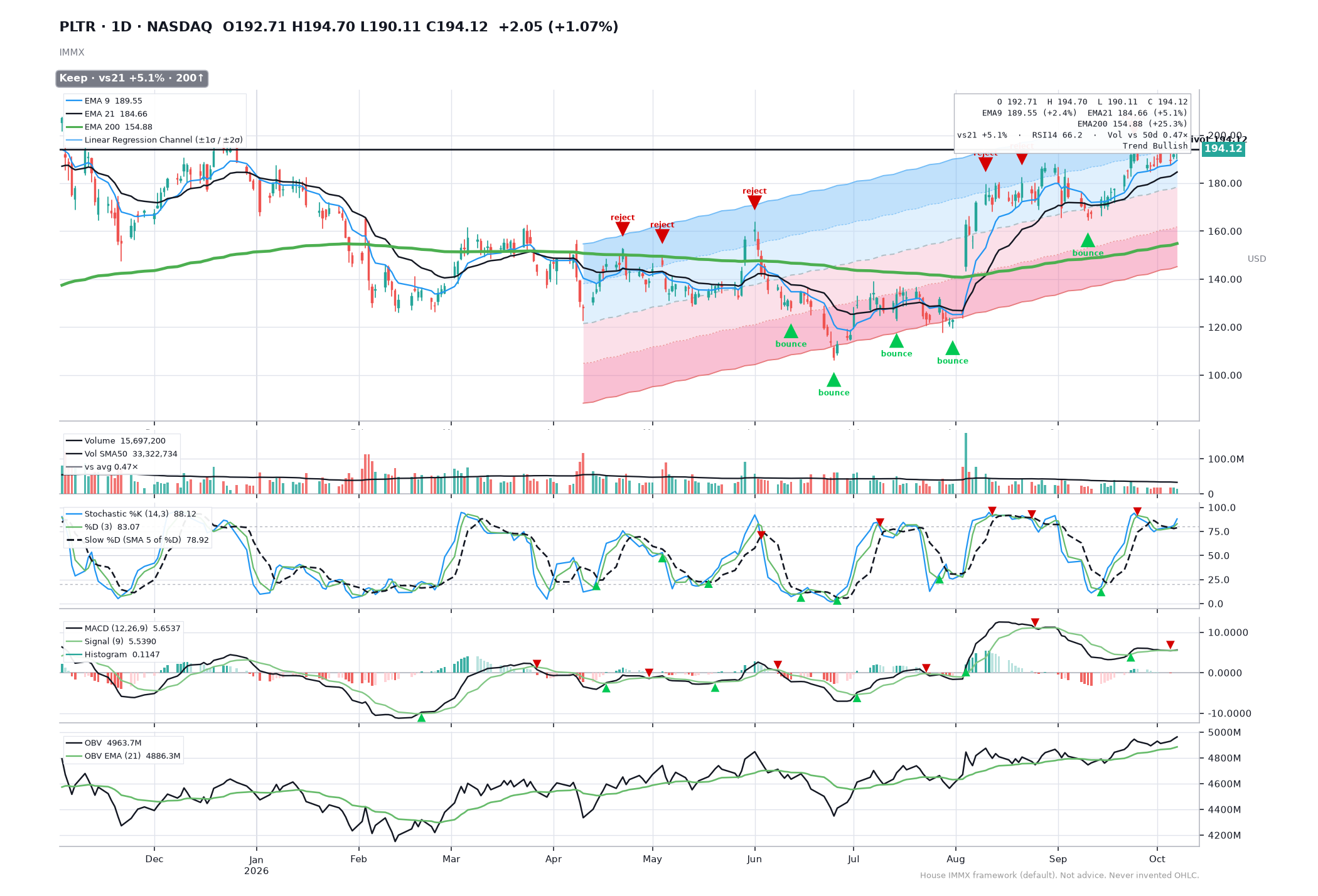Select the 'EMA 200 154.88' legend entry
1318x896 pixels.
coord(109,127)
